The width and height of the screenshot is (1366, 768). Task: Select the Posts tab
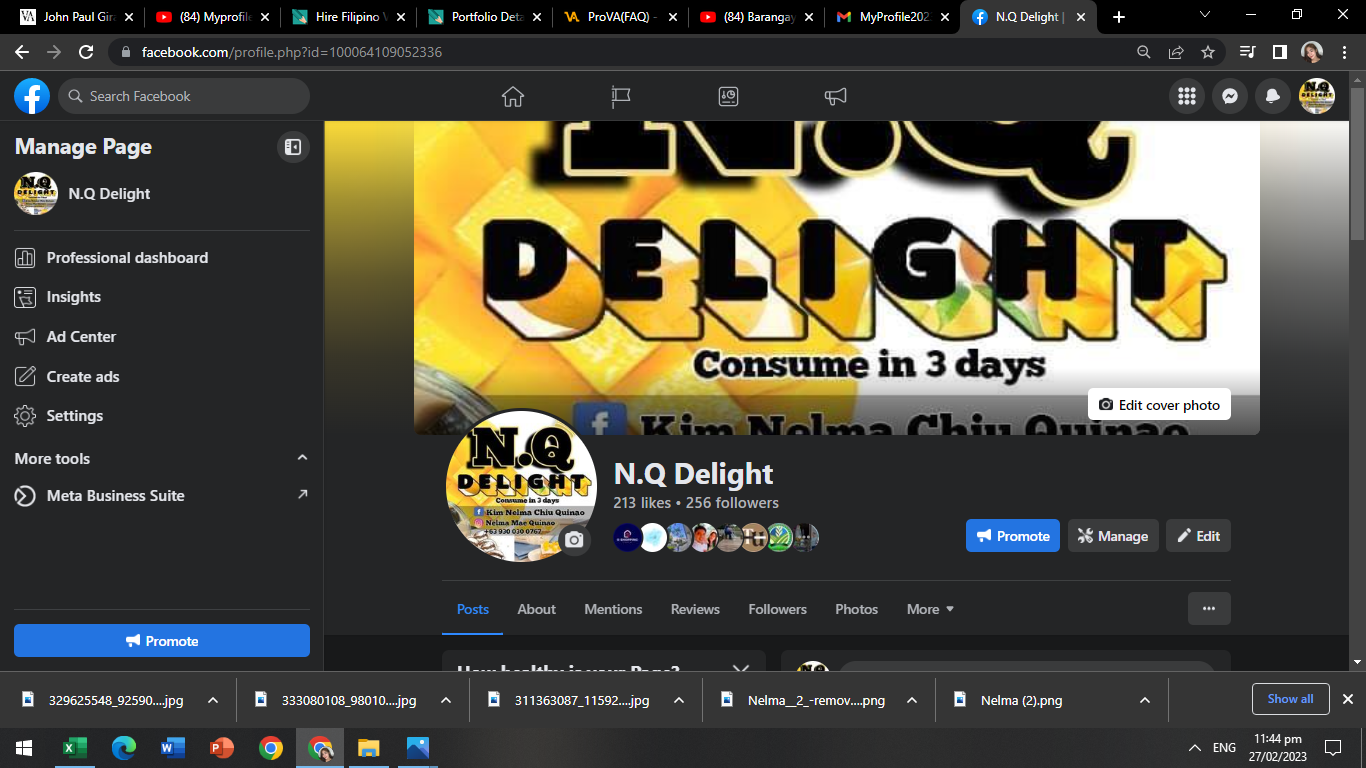coord(473,609)
